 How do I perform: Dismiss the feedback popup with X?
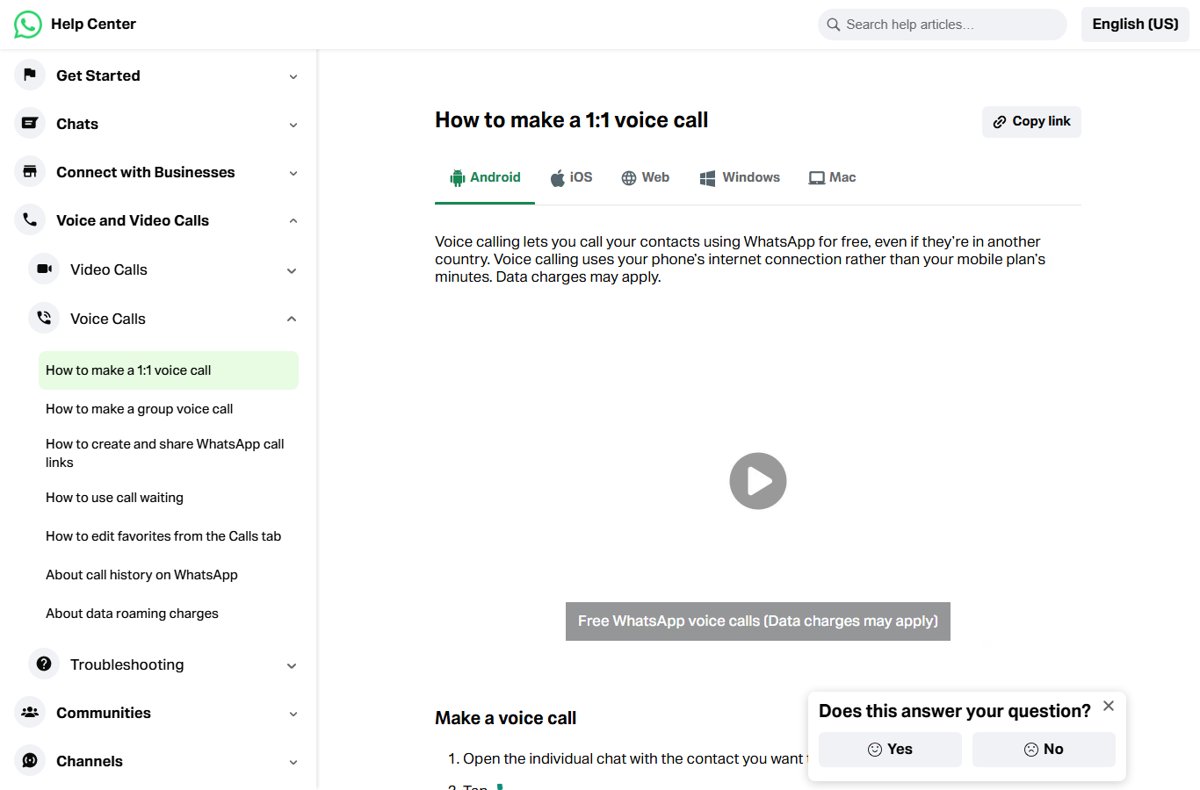point(1108,706)
